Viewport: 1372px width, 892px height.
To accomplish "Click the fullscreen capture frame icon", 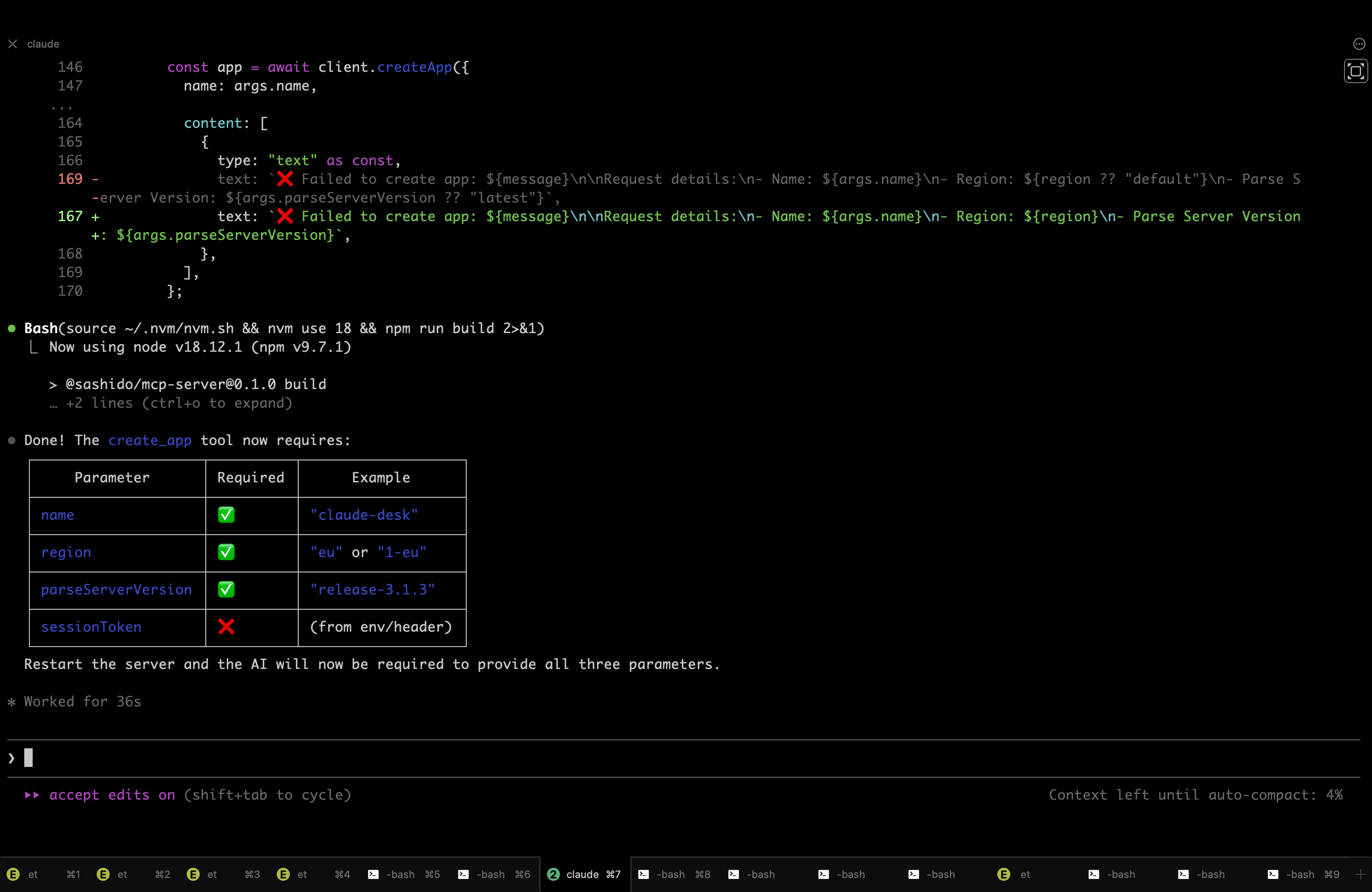I will pyautogui.click(x=1355, y=71).
